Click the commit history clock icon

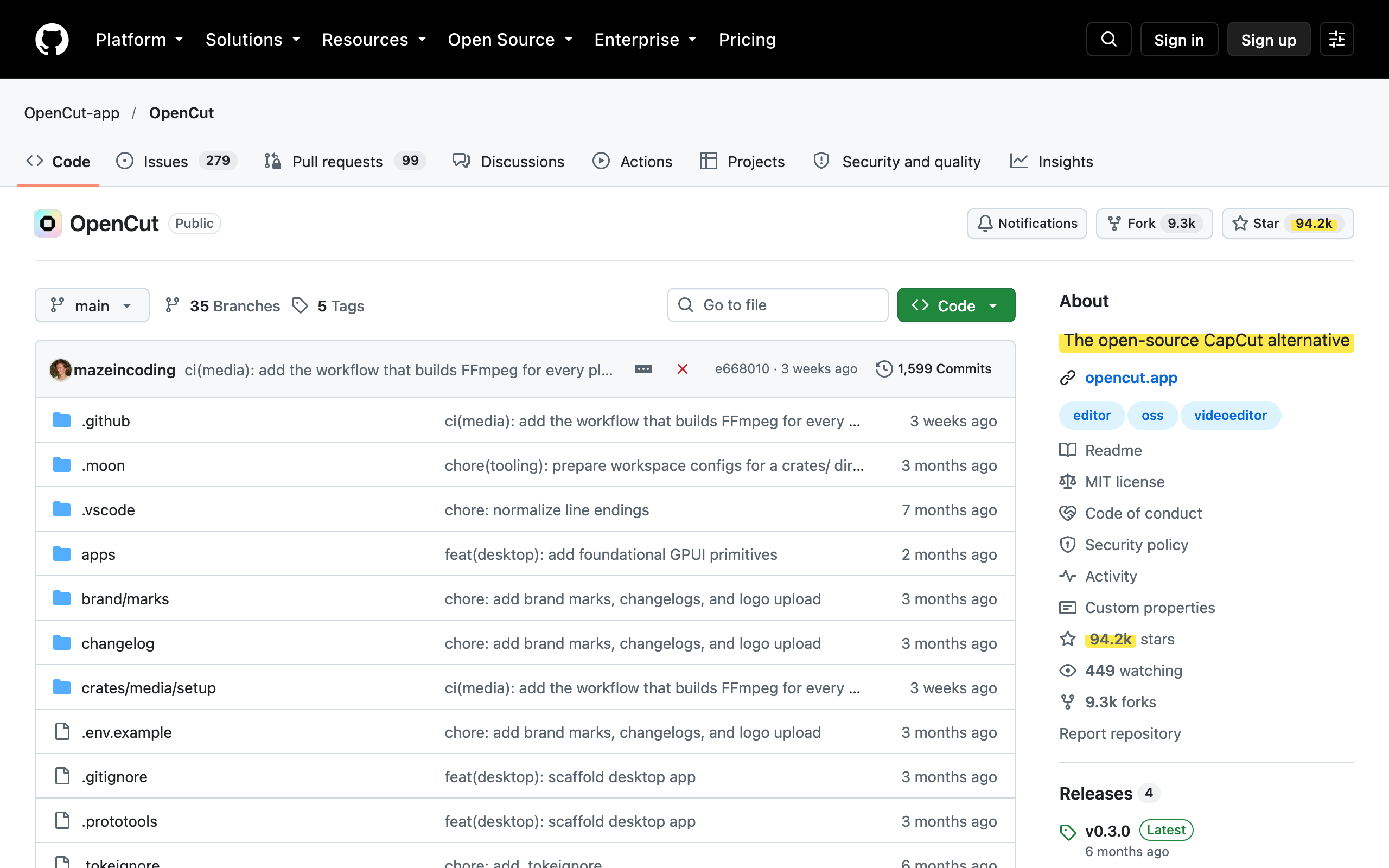point(884,369)
